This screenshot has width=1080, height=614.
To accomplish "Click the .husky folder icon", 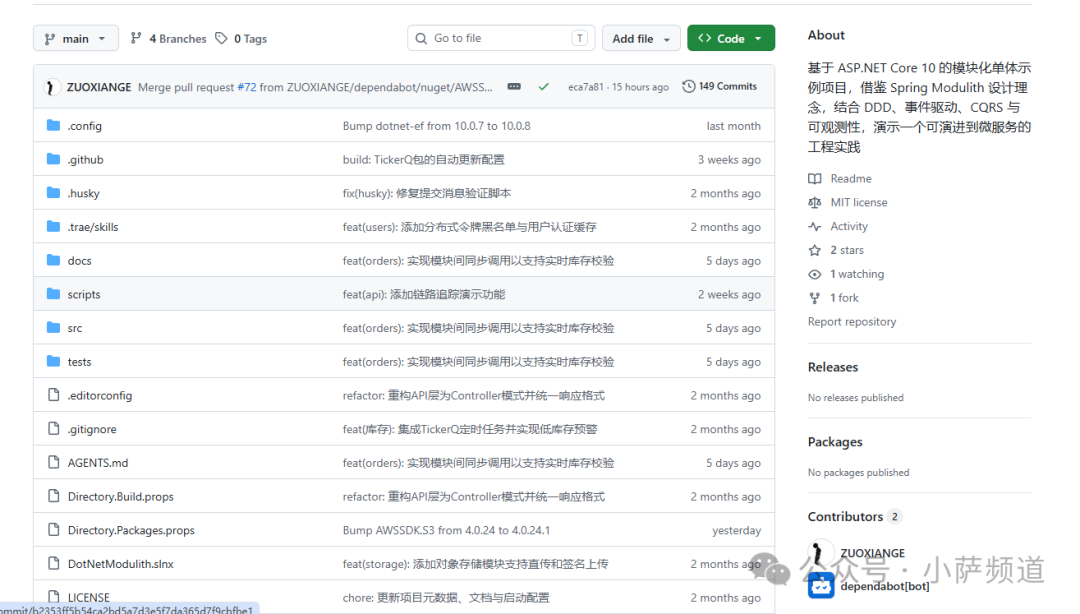I will (53, 193).
